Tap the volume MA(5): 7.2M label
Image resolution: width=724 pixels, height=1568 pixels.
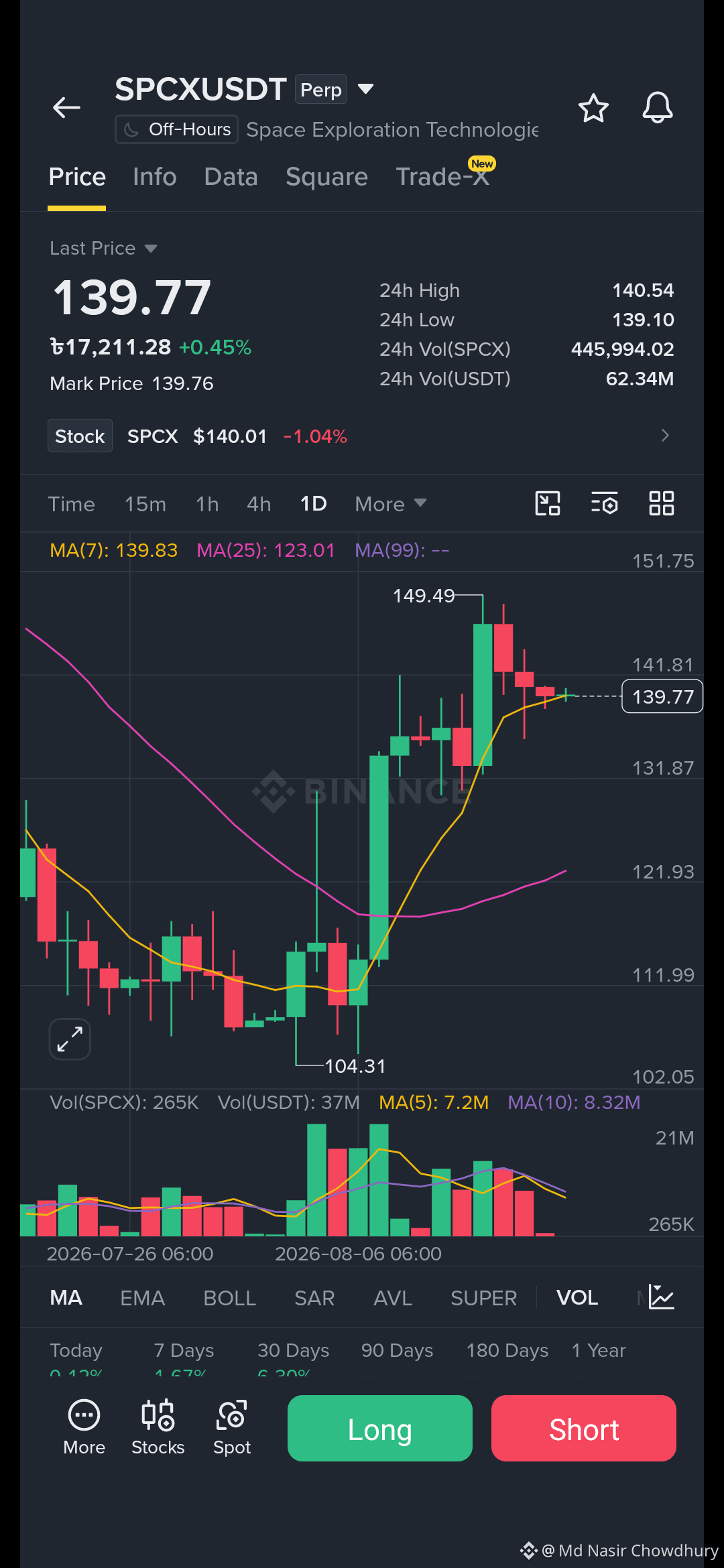434,1102
